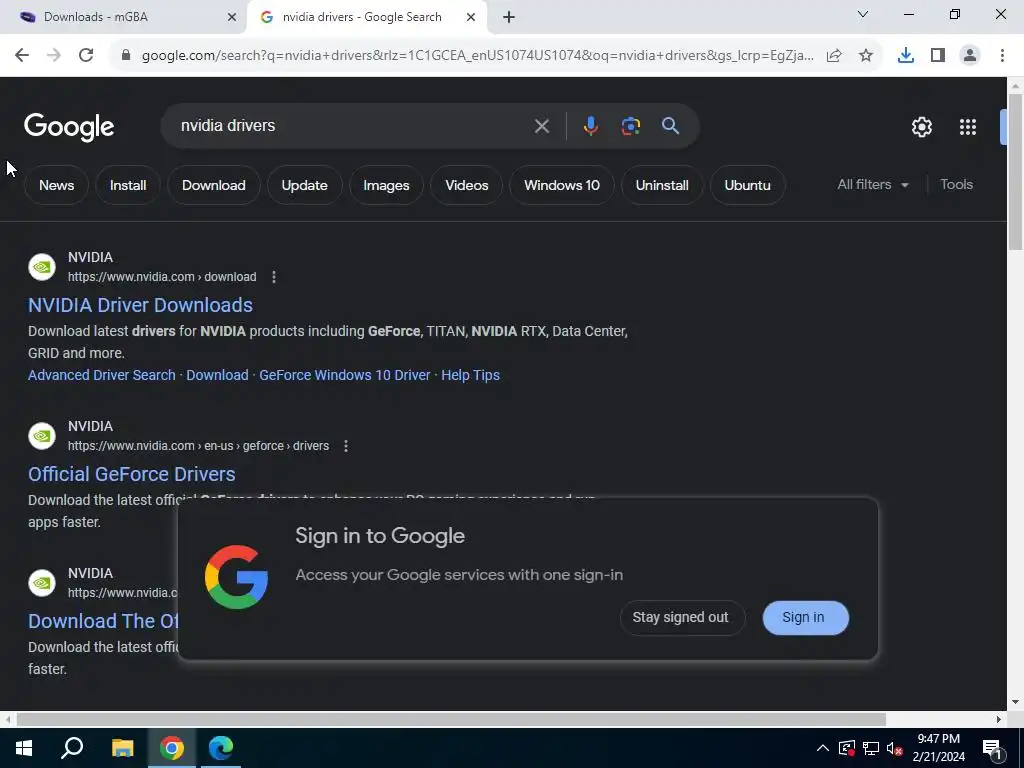Open the Chrome profile avatar
Image resolution: width=1024 pixels, height=768 pixels.
[970, 56]
